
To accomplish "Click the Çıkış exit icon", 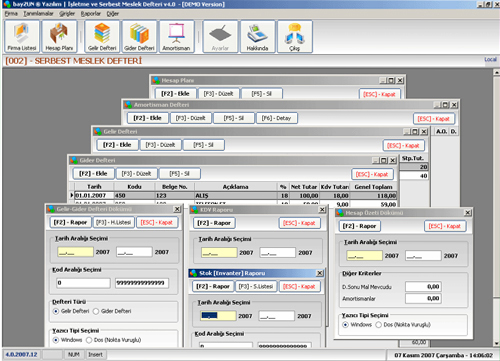I will tap(295, 36).
